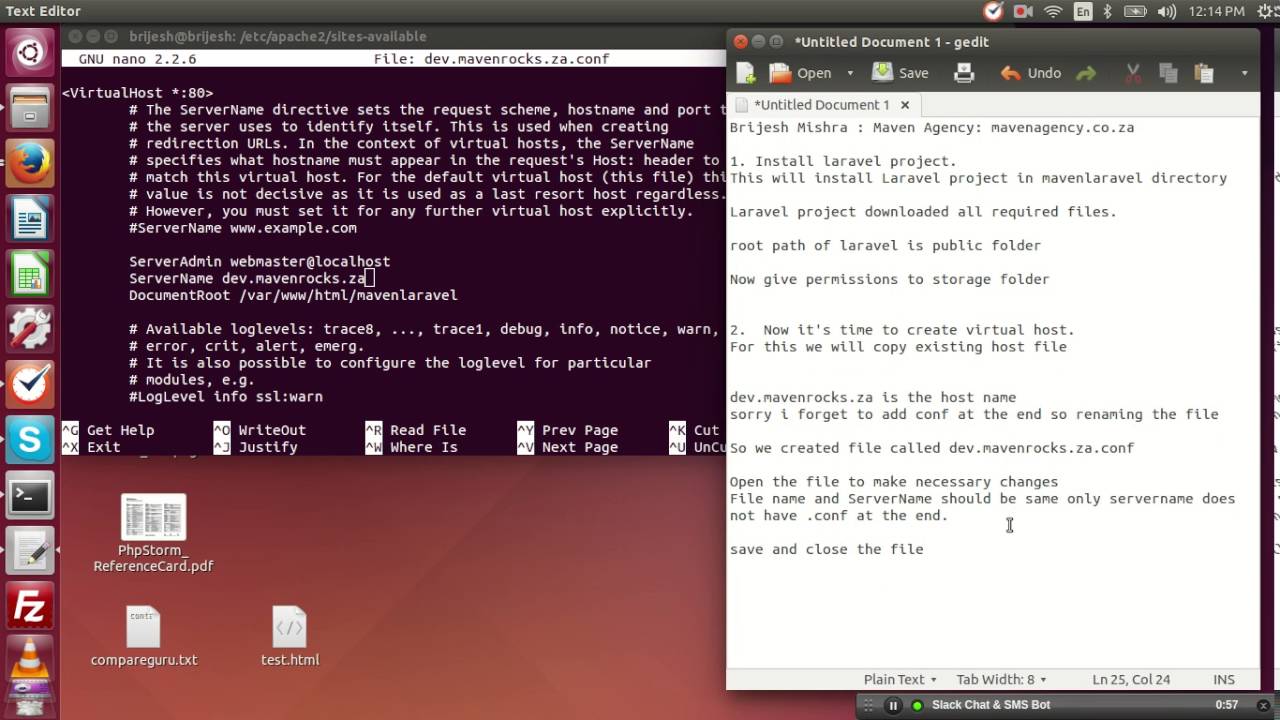Image resolution: width=1280 pixels, height=720 pixels.
Task: Launch FileZilla from the dock
Action: [30, 606]
